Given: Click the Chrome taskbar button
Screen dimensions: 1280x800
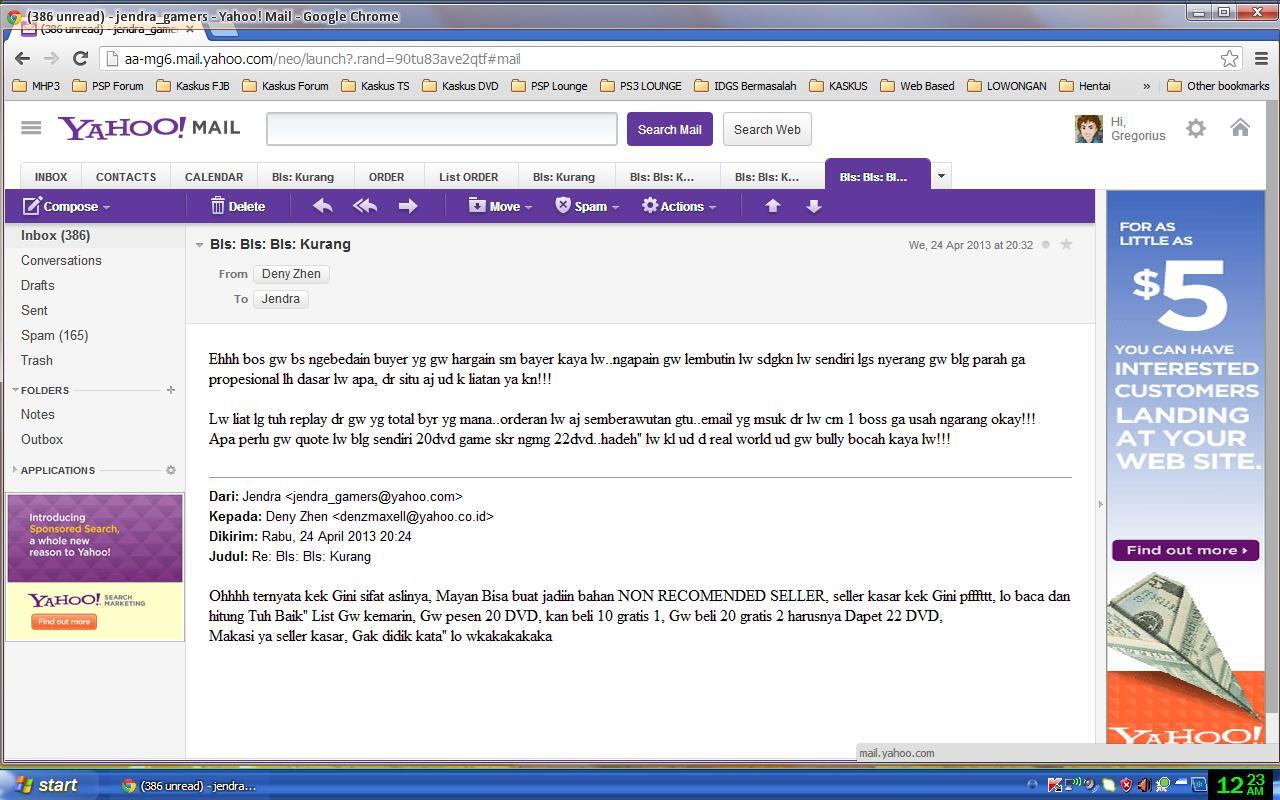Looking at the screenshot, I should (x=190, y=786).
